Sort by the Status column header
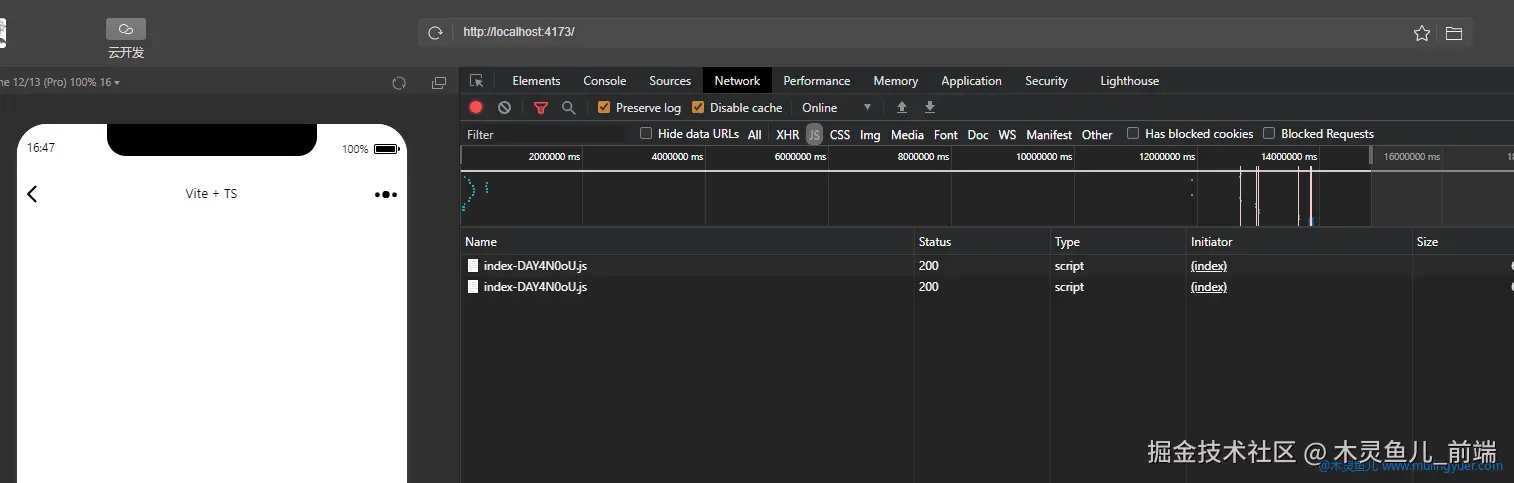The width and height of the screenshot is (1514, 483). point(982,242)
